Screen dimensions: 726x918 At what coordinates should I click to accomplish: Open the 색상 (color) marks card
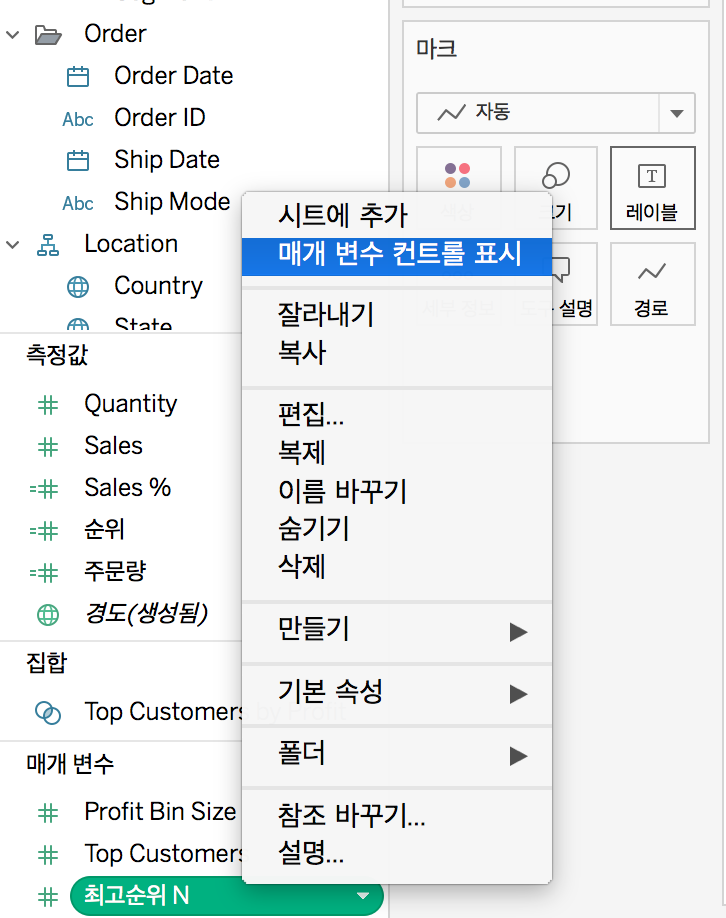458,188
